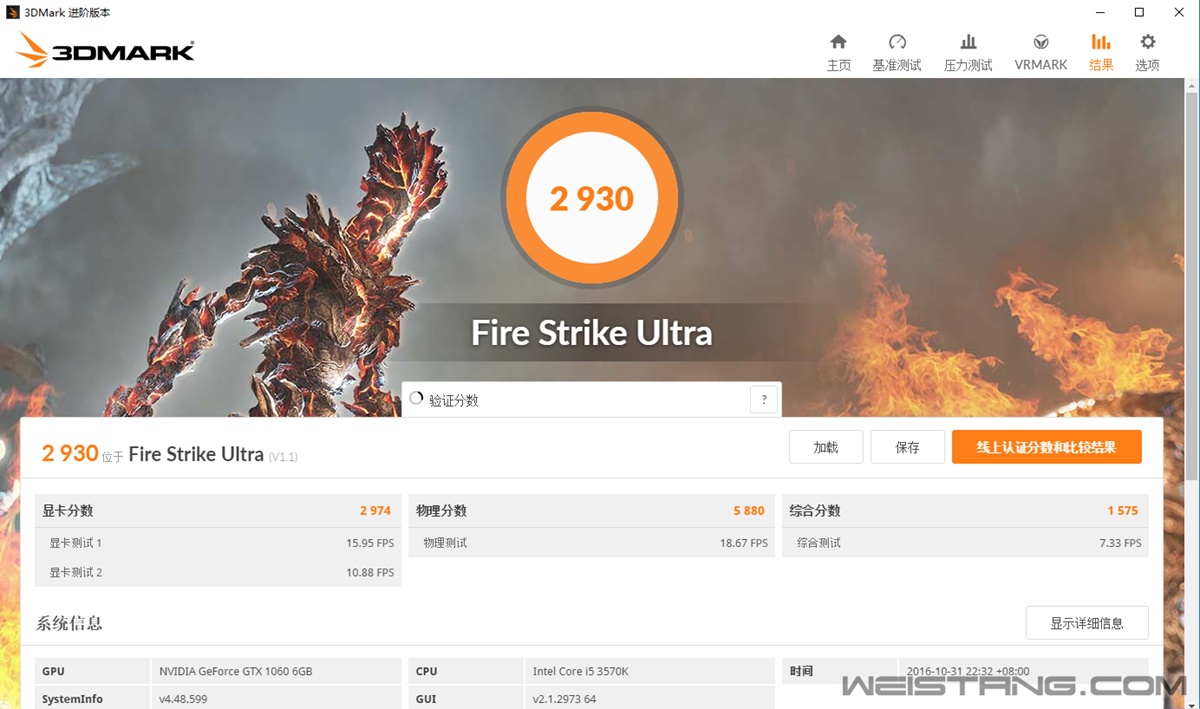Click the 保存 save button
The width and height of the screenshot is (1200, 709).
pos(907,447)
